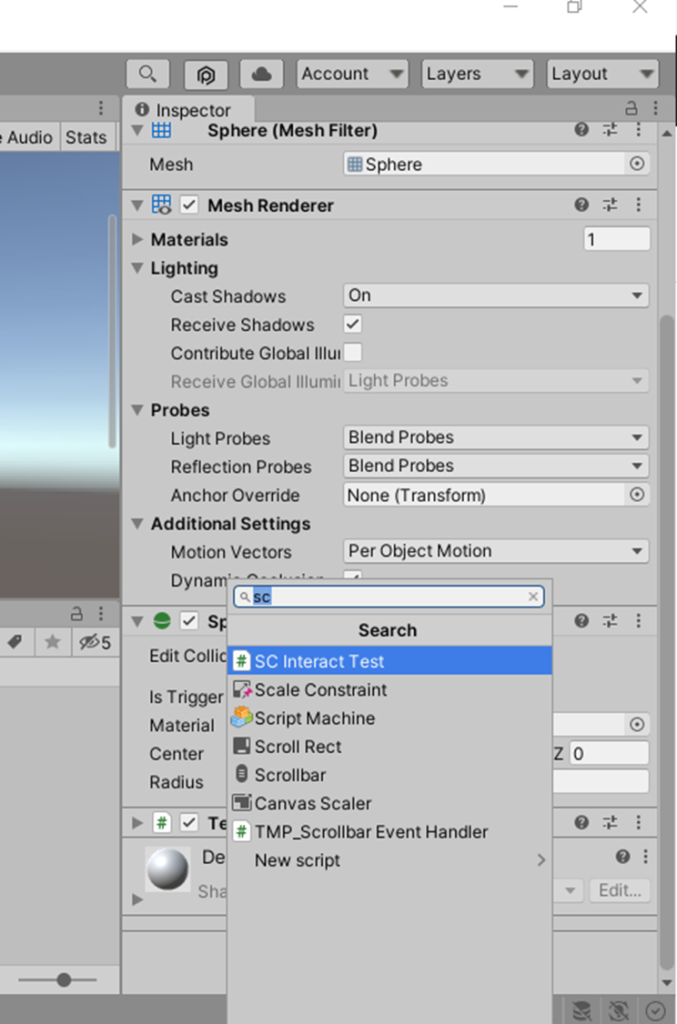The width and height of the screenshot is (677, 1024).
Task: Clear the component search field text
Action: pos(534,597)
